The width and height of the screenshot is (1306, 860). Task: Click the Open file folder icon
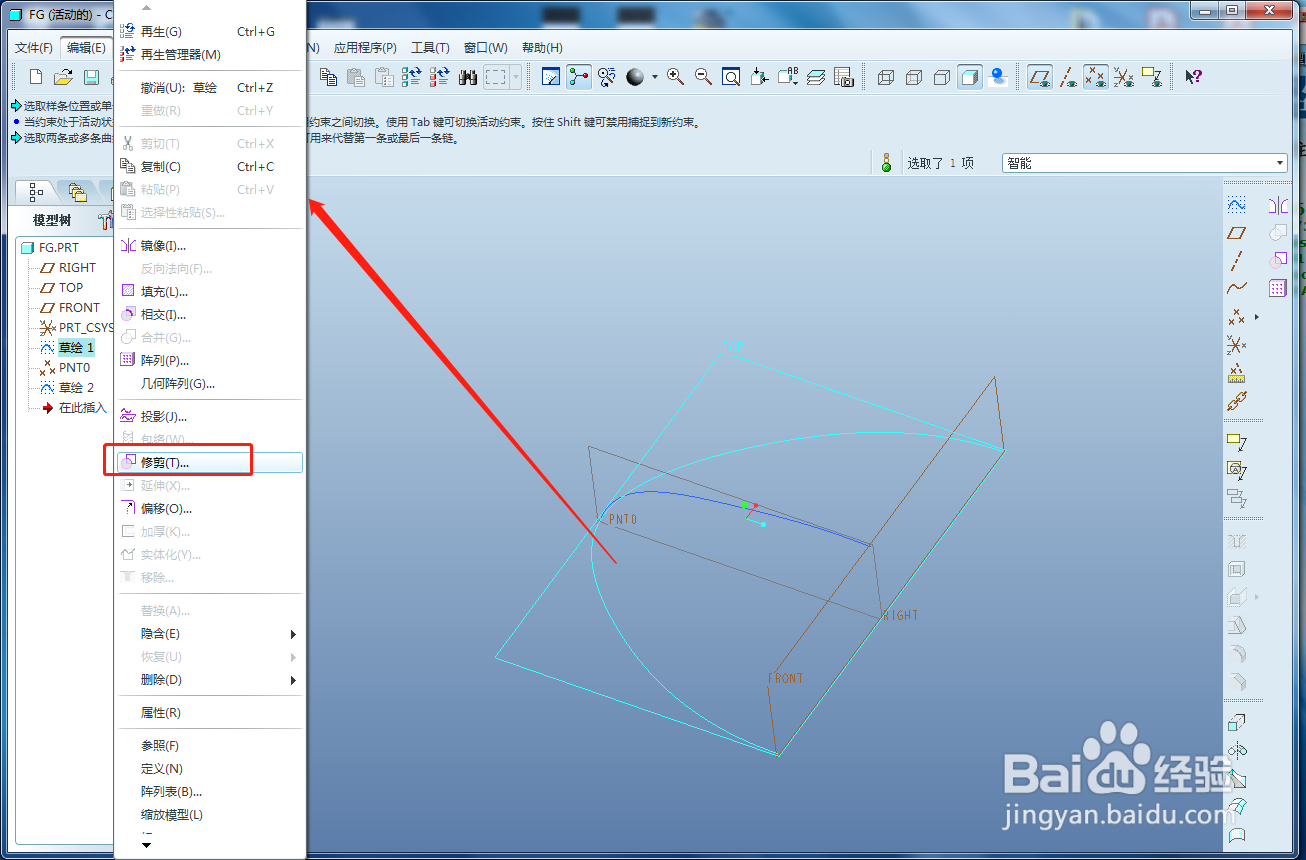pos(63,77)
